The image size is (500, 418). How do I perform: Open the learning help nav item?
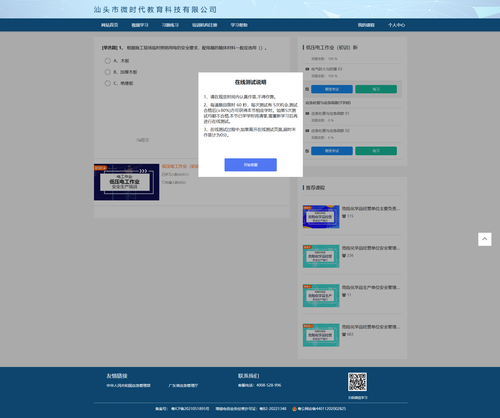239,25
